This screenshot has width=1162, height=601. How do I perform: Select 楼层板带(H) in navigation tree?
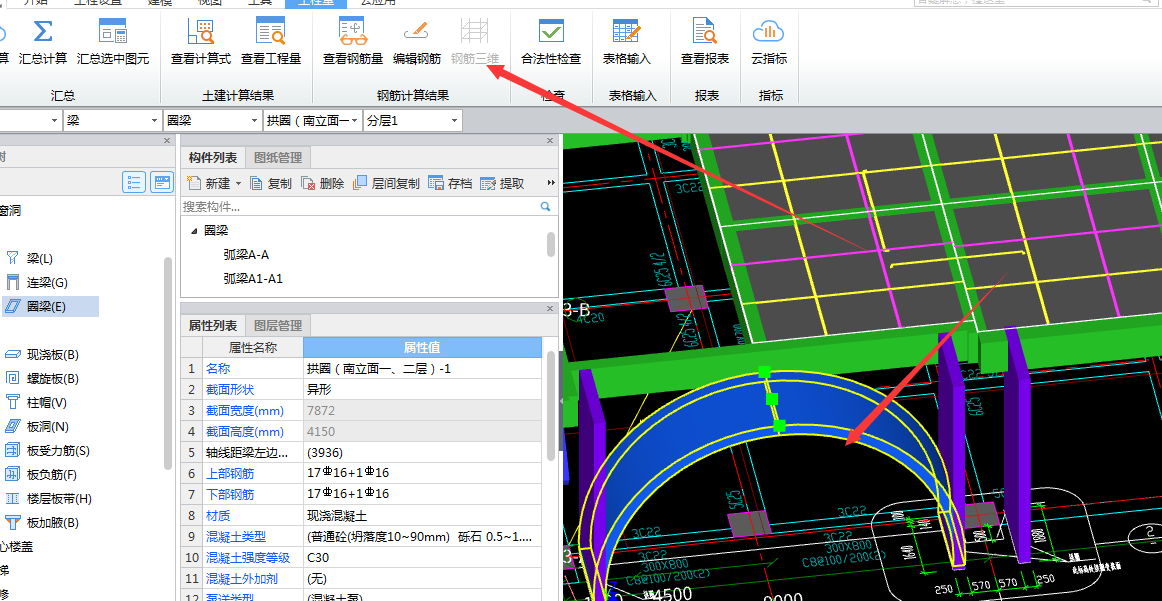(59, 499)
